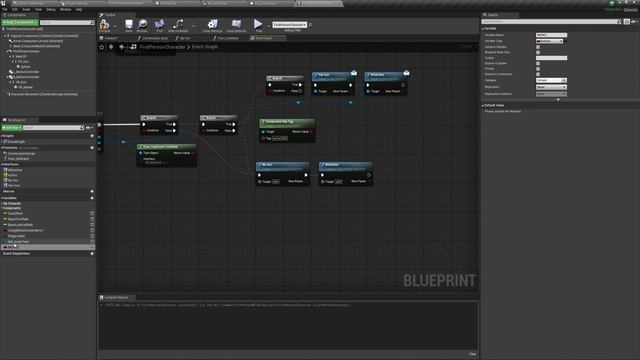This screenshot has height=360, width=640.
Task: Open the Variable Type dropdown
Action: (550, 41)
